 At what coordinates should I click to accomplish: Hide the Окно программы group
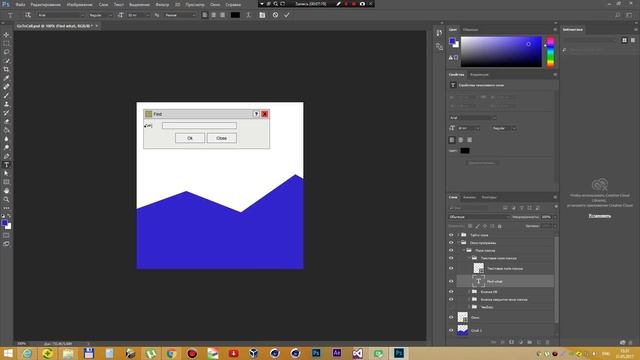[x=451, y=242]
